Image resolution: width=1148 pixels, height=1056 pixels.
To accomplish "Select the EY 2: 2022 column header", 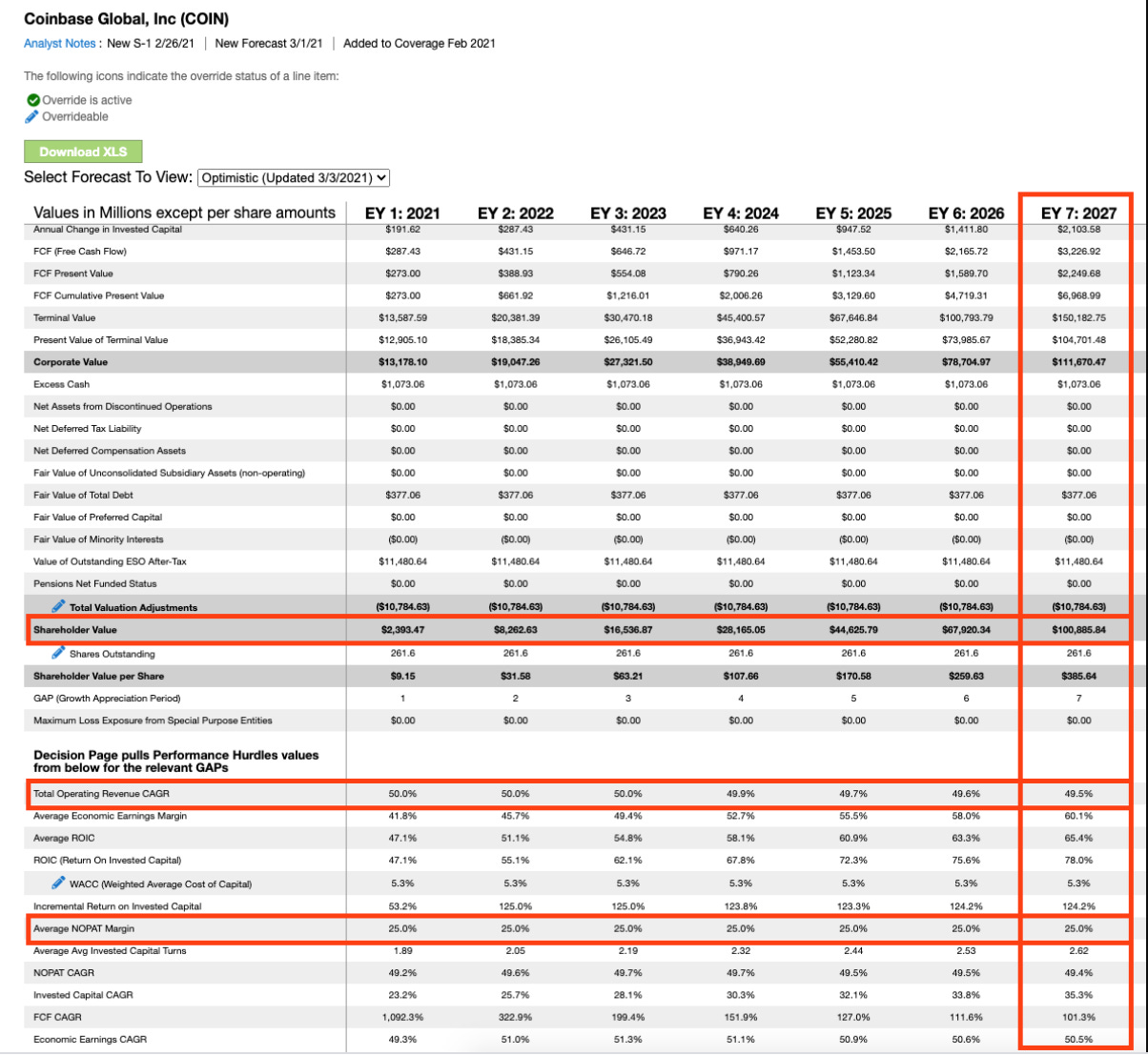I will pos(515,213).
